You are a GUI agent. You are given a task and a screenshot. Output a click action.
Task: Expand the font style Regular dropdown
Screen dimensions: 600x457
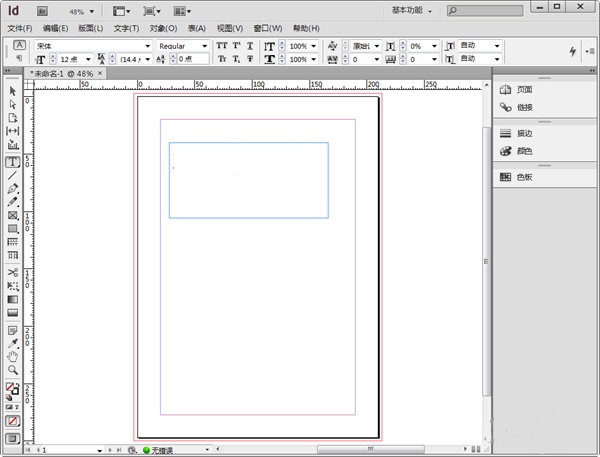[206, 46]
